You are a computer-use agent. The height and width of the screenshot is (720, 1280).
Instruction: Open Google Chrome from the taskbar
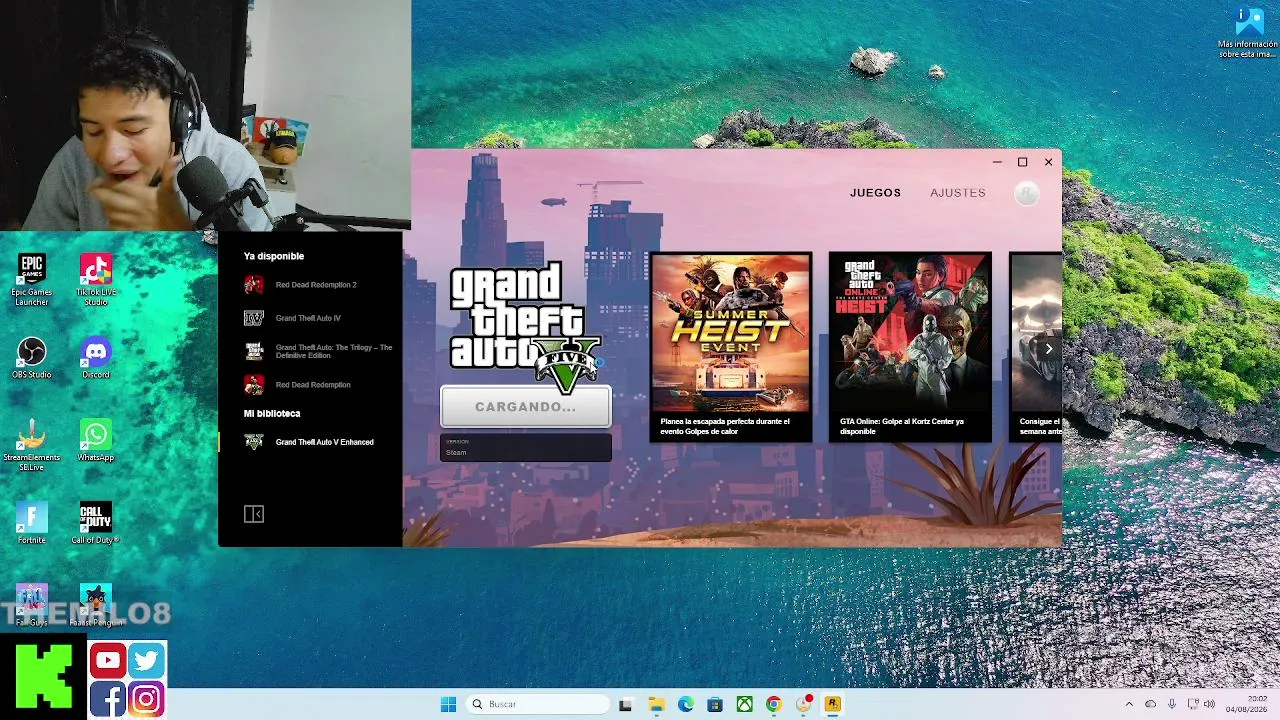click(x=773, y=704)
